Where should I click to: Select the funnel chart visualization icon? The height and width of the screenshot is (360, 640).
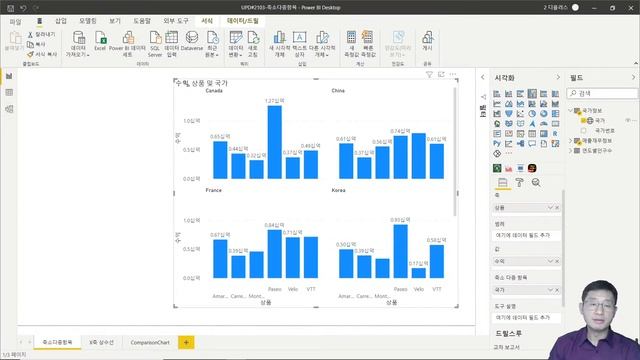(x=509, y=114)
